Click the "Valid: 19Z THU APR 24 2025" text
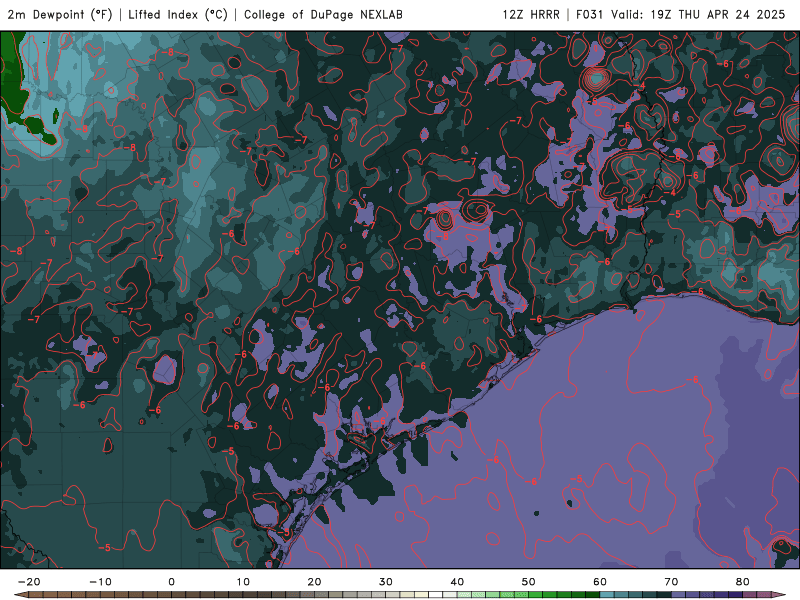This screenshot has height=600, width=800. coord(698,14)
